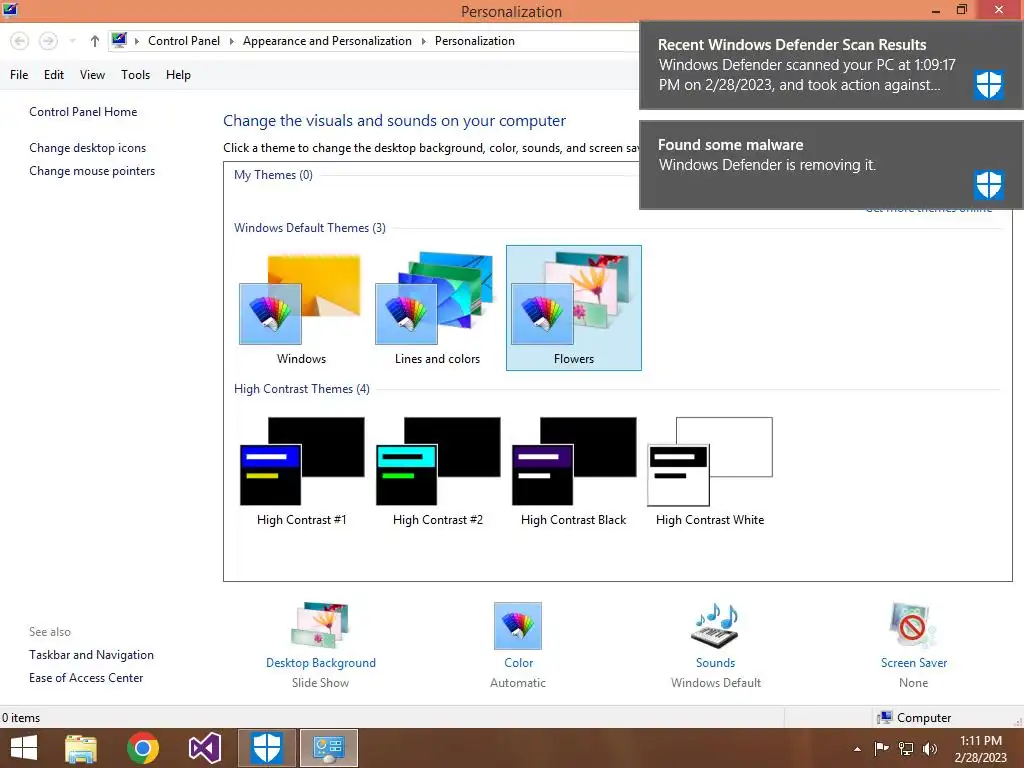Open the taskbar clock and date
The height and width of the screenshot is (768, 1024).
981,749
